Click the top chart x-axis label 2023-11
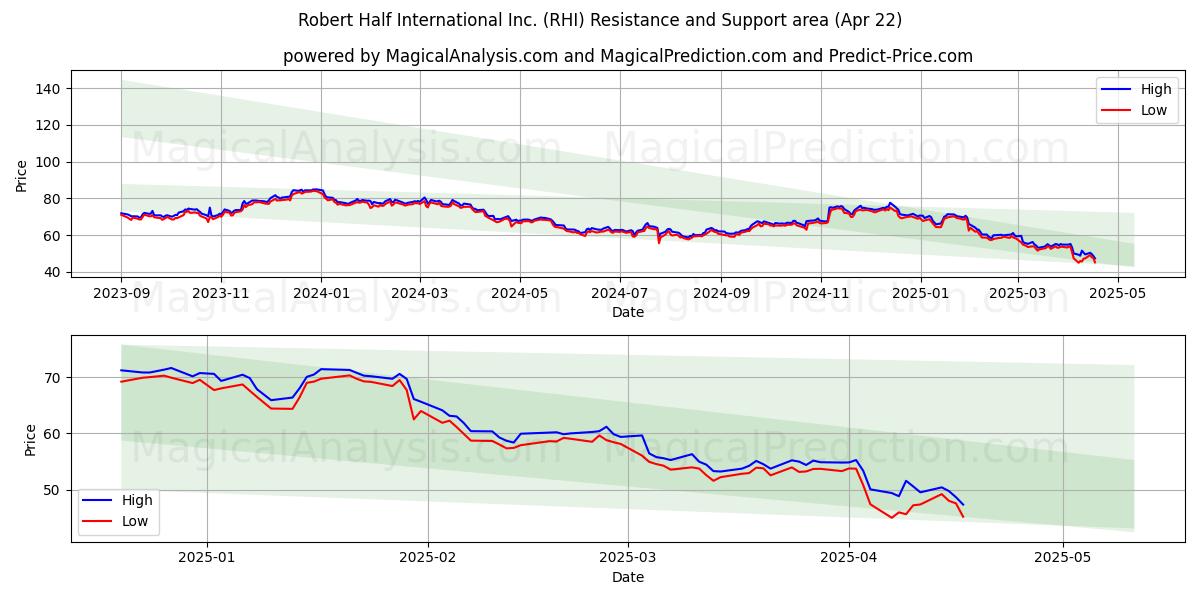The height and width of the screenshot is (600, 1200). pos(221,295)
